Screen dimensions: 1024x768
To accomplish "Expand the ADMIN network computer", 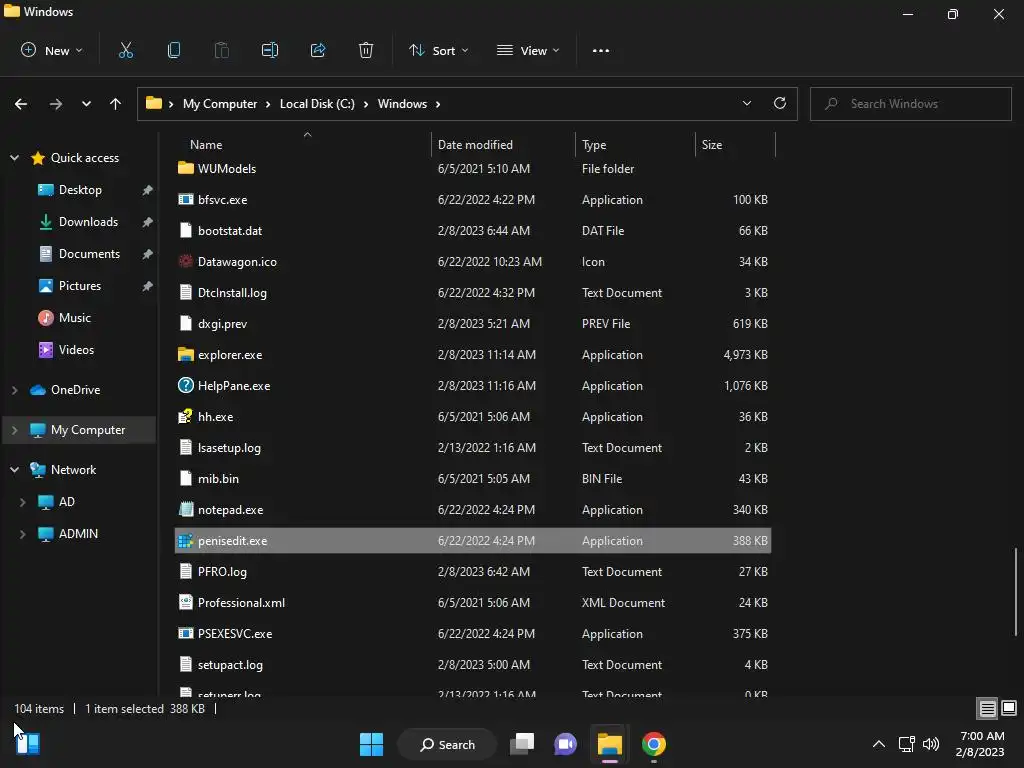I will 22,534.
